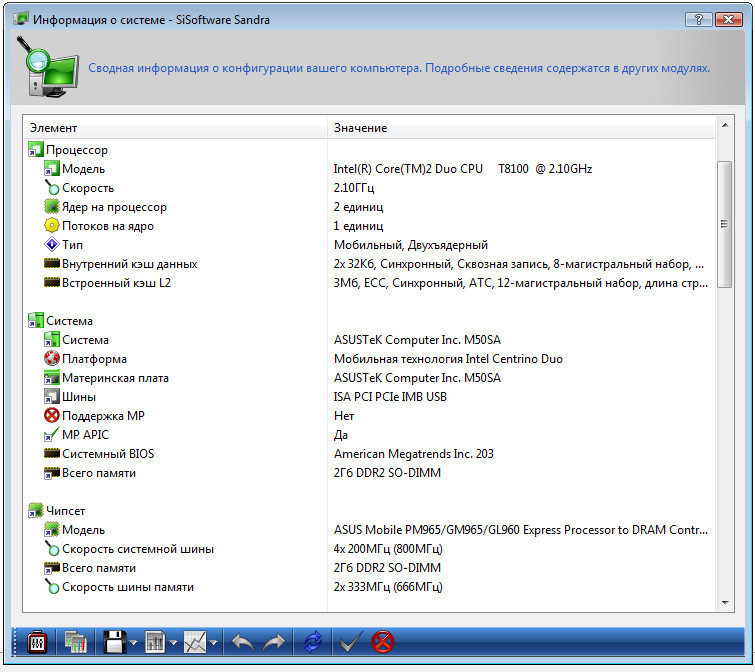755x672 pixels.
Task: Click the Поддержка MP red cross icon
Action: point(52,415)
